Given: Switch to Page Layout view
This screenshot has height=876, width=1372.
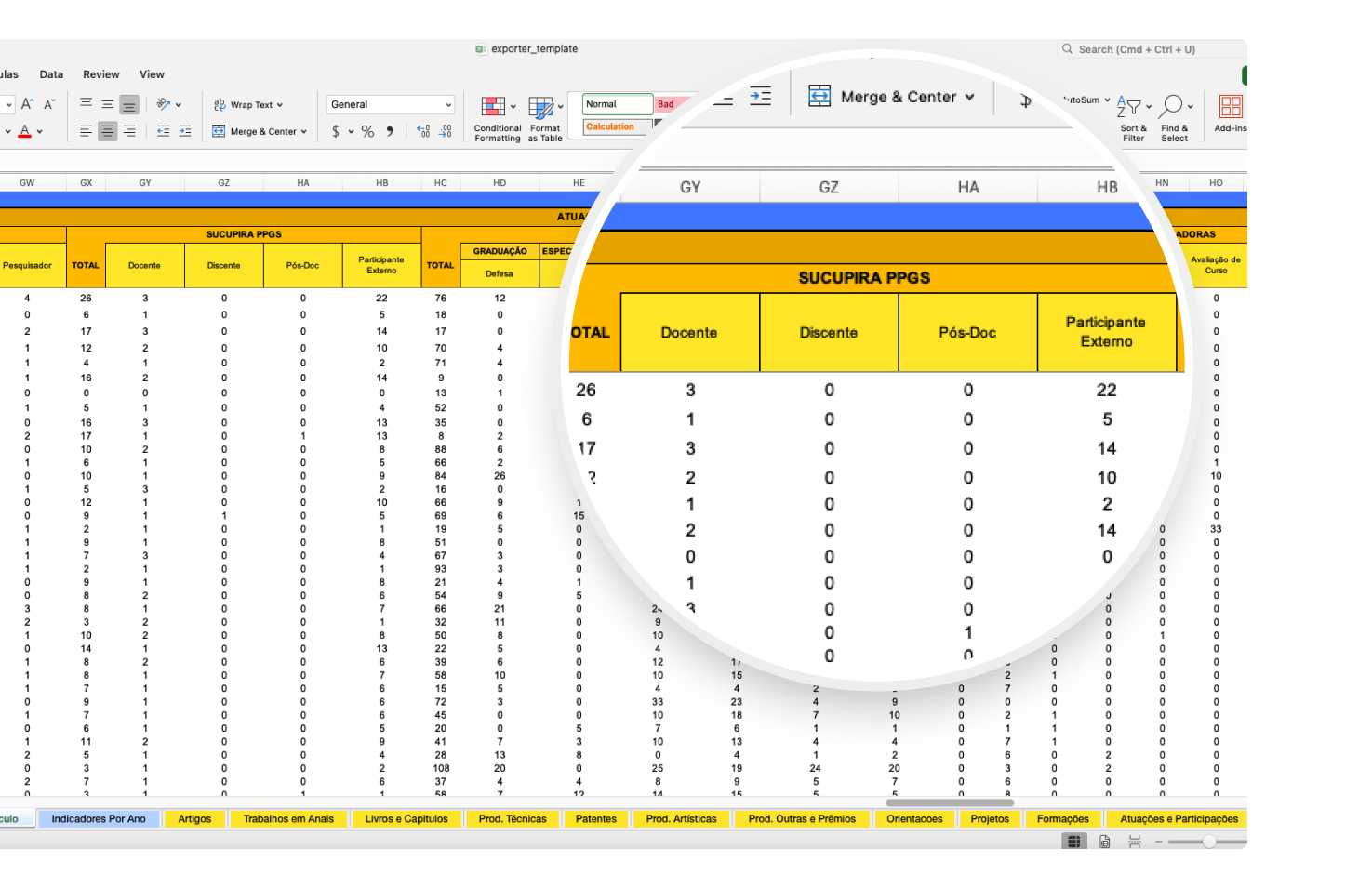Looking at the screenshot, I should [1105, 842].
